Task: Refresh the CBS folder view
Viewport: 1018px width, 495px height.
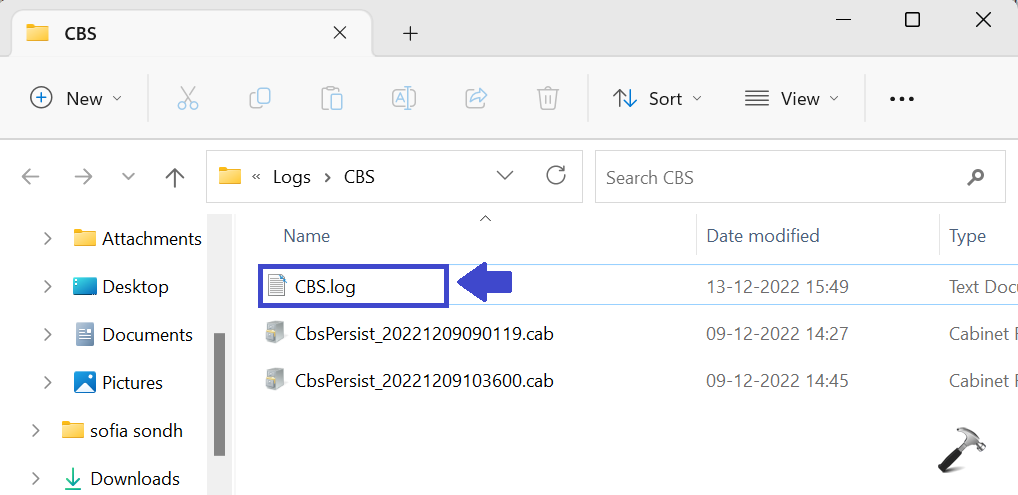Action: 556,177
